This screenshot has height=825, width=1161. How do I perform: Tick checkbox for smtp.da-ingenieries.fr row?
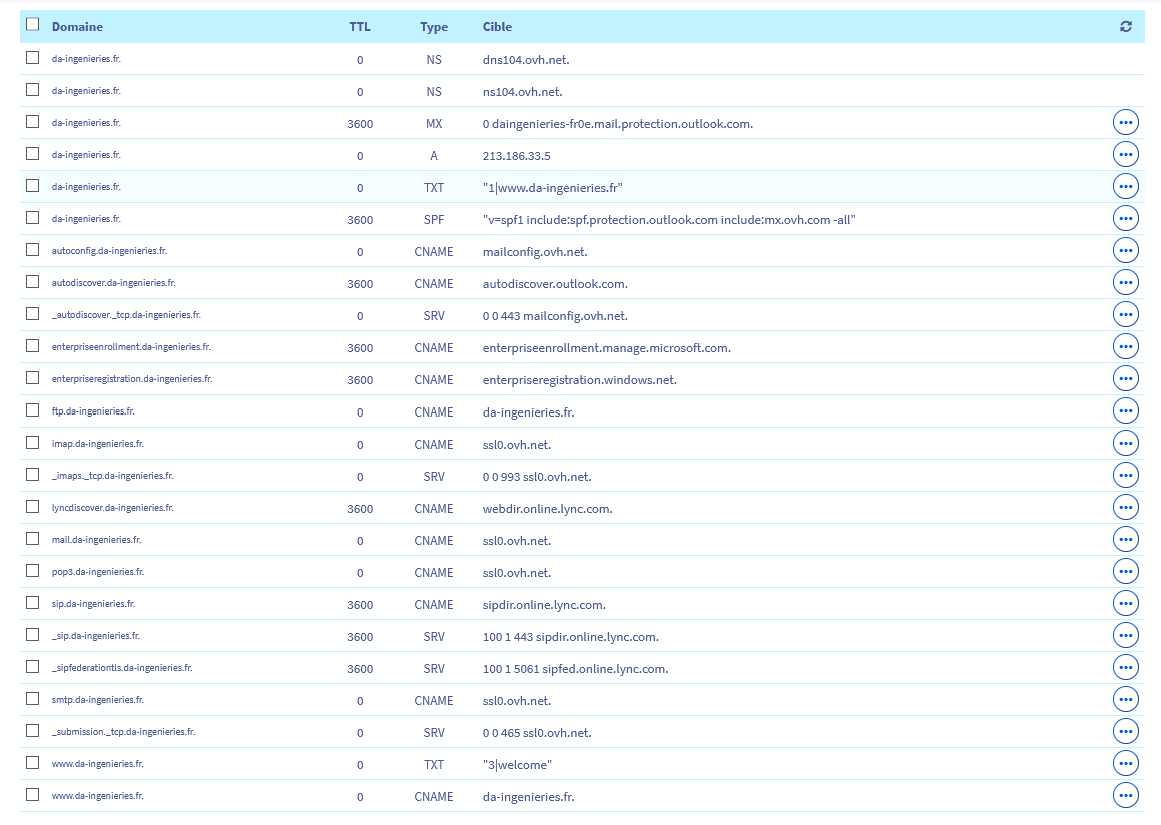pos(33,699)
